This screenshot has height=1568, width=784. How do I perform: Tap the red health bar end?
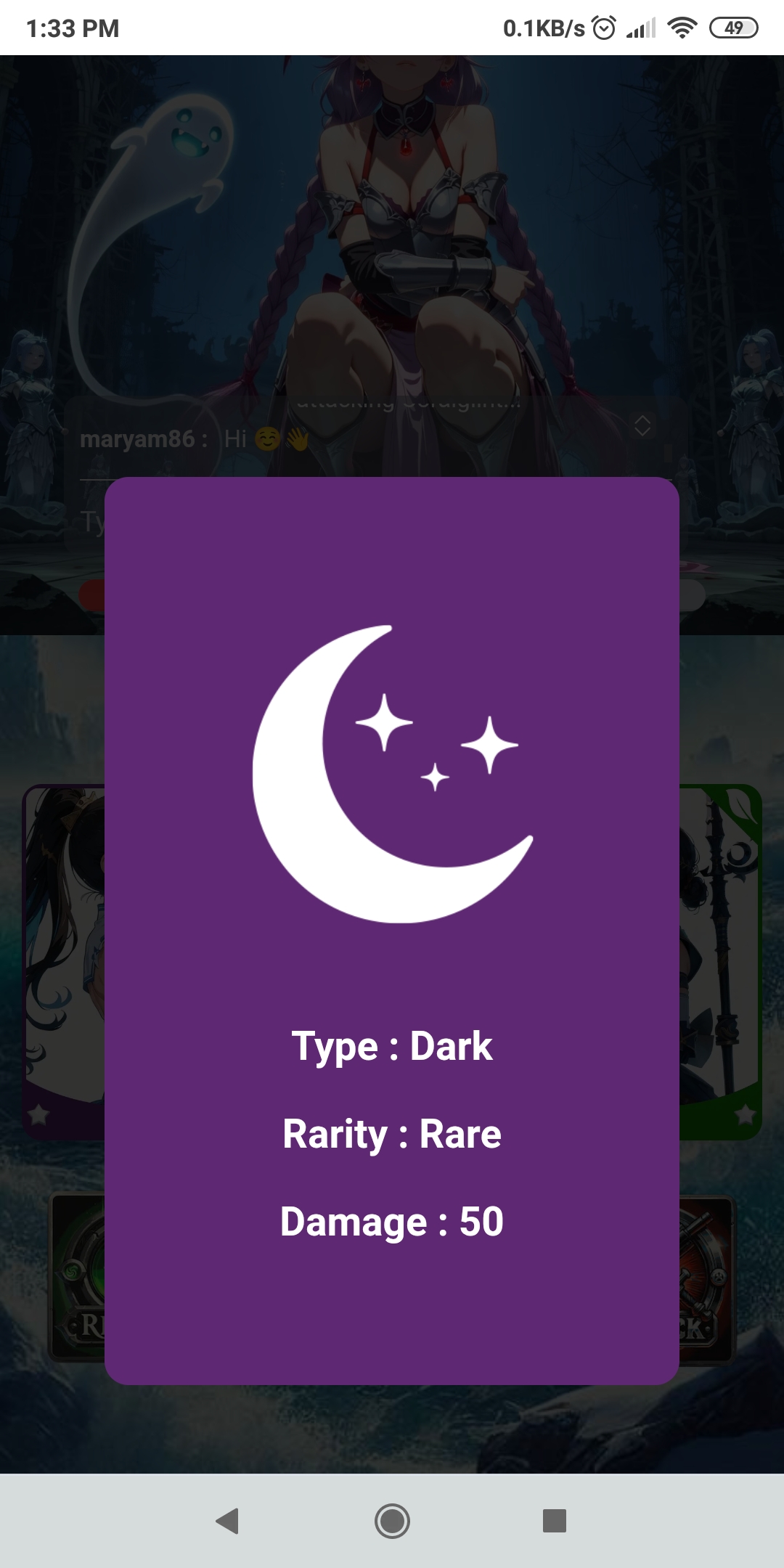(x=91, y=595)
